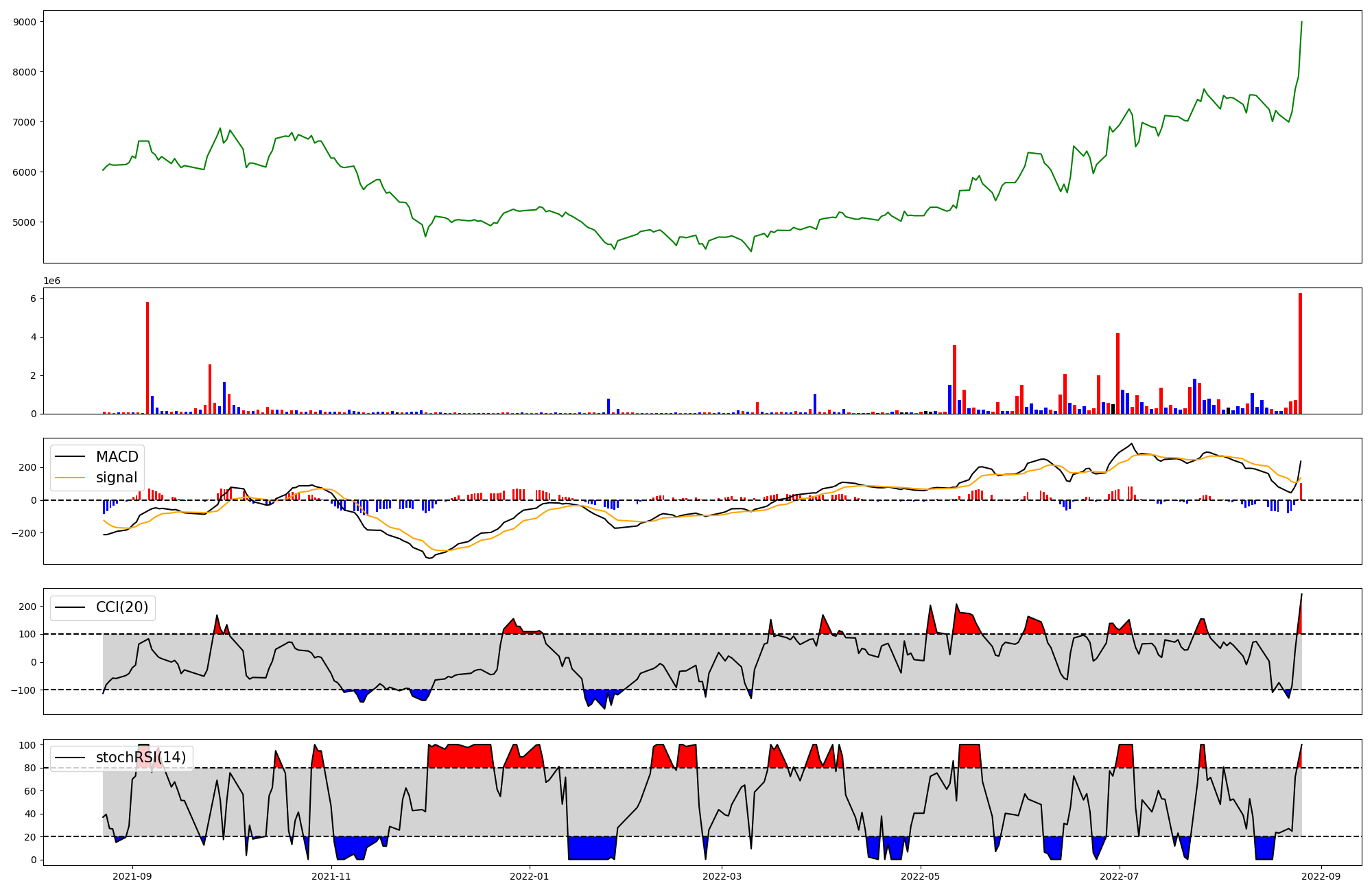1372x892 pixels.
Task: Click the 2021-11 date tick label
Action: pyautogui.click(x=332, y=876)
